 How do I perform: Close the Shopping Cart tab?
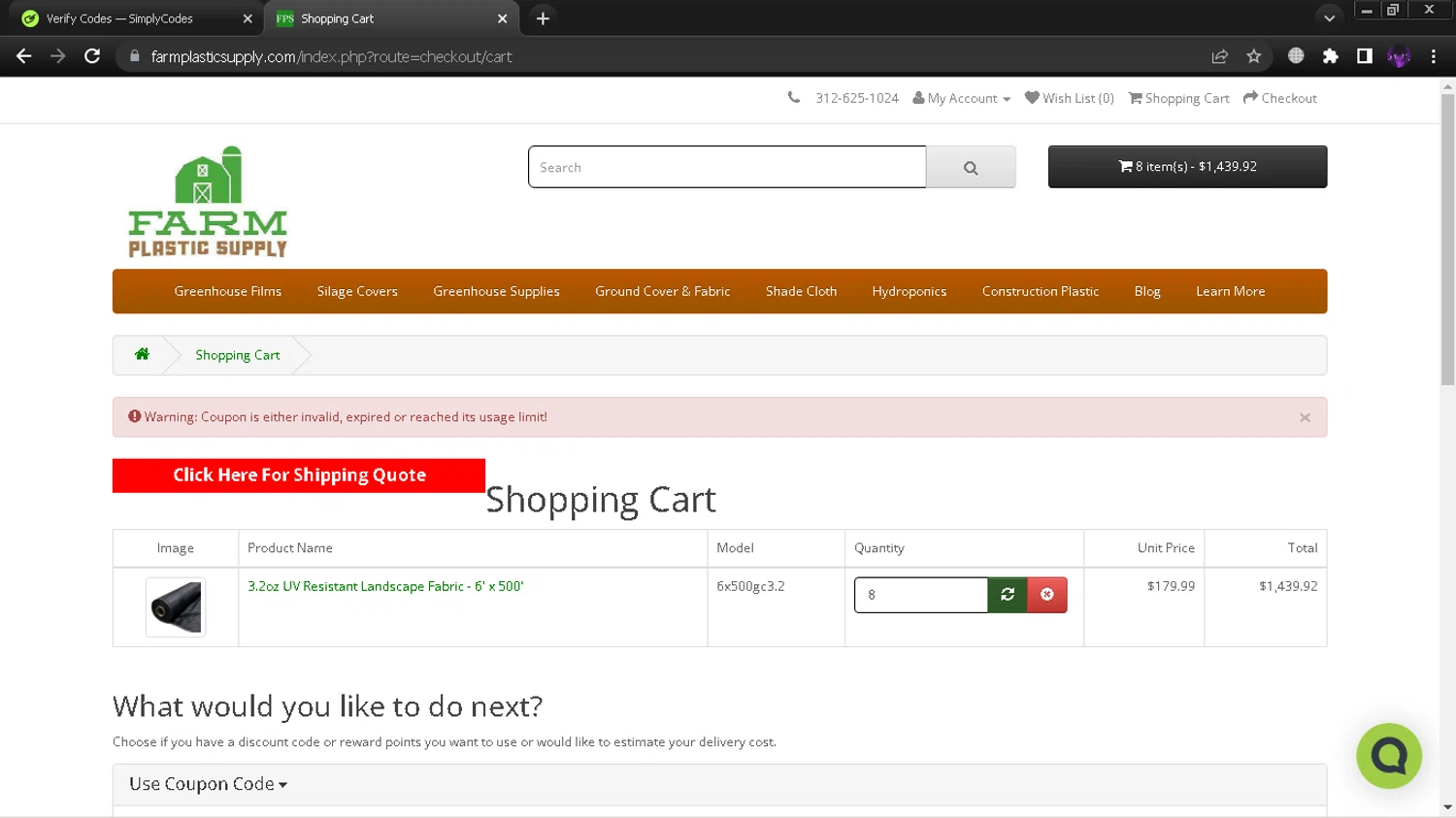[502, 18]
